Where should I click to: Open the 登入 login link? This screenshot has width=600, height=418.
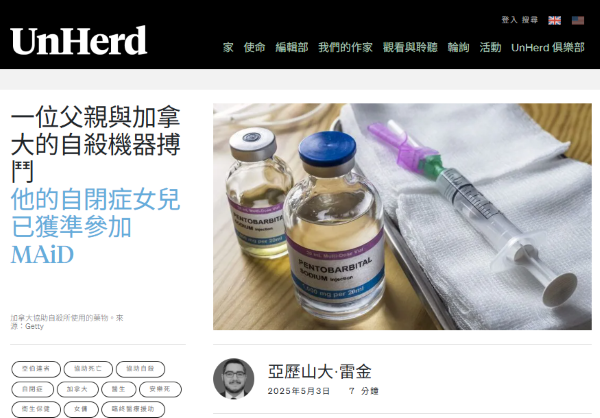[x=509, y=20]
